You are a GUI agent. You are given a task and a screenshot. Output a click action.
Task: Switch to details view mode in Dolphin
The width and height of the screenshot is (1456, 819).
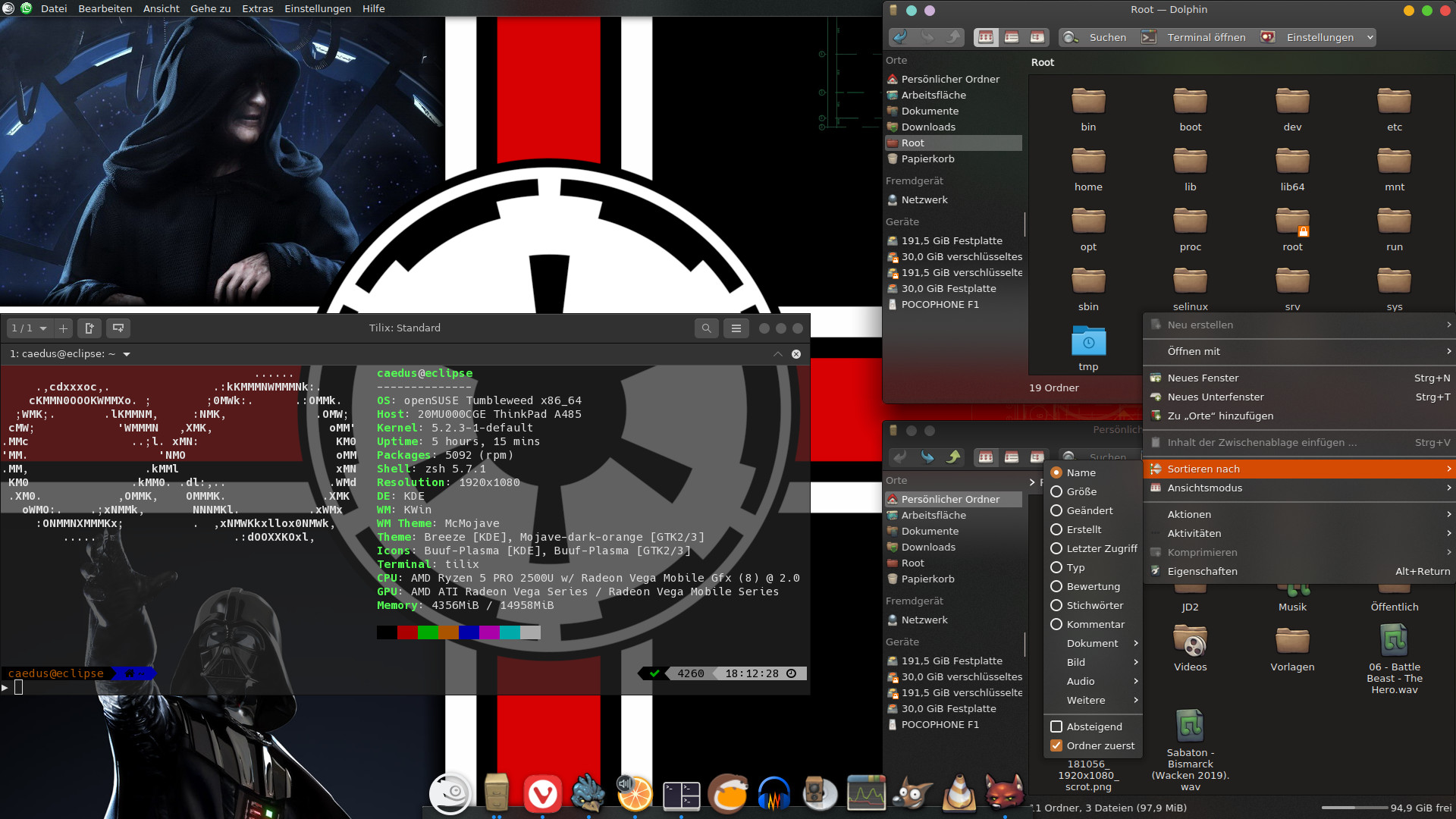1037,37
